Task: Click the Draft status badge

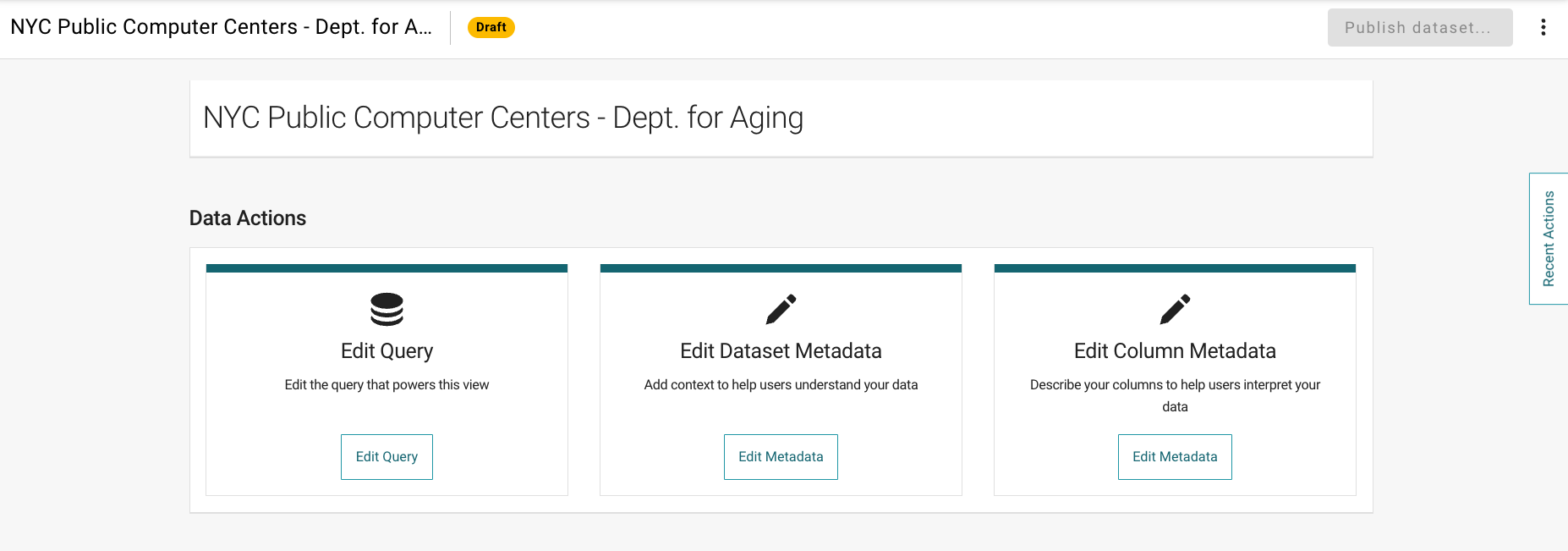Action: [491, 27]
